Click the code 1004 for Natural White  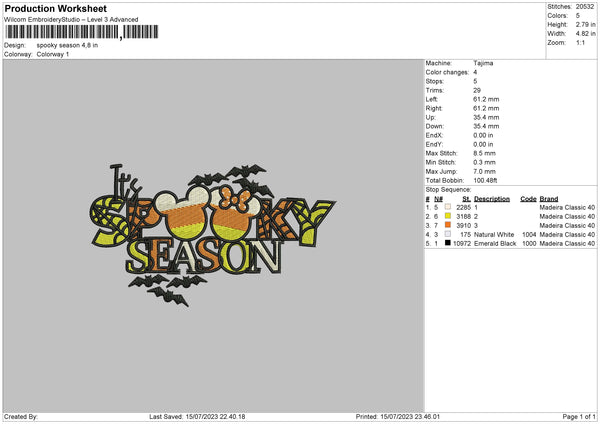tap(529, 235)
